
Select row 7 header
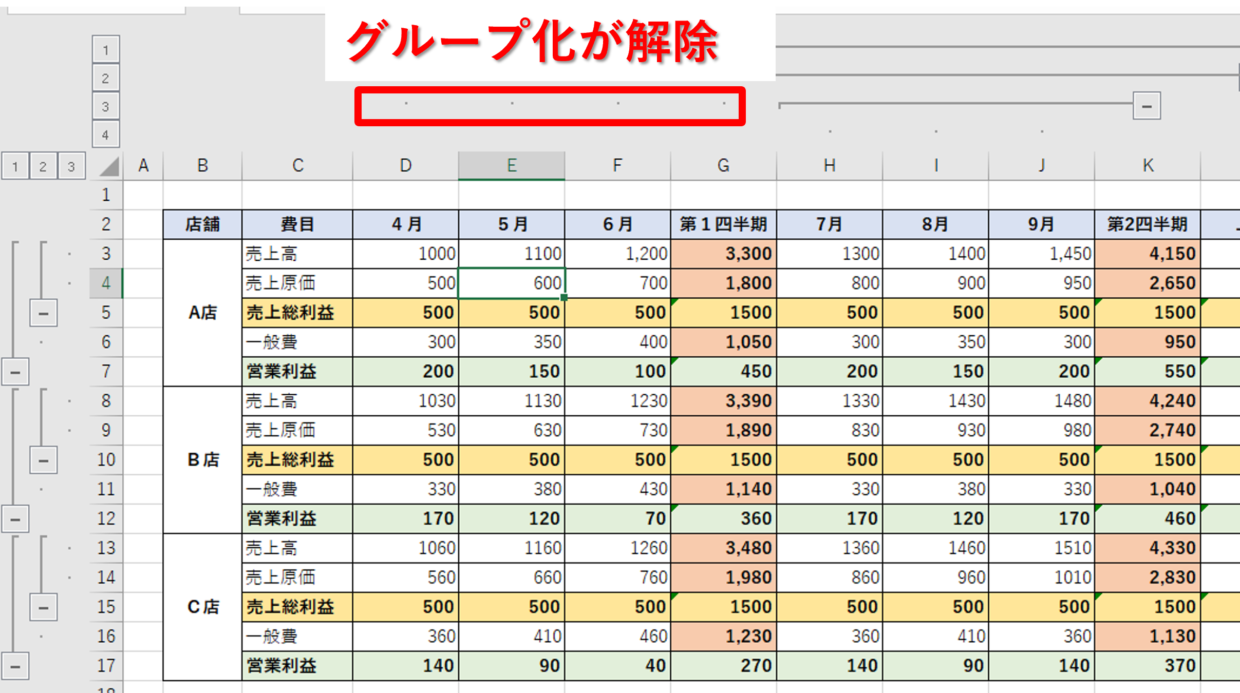pyautogui.click(x=107, y=372)
